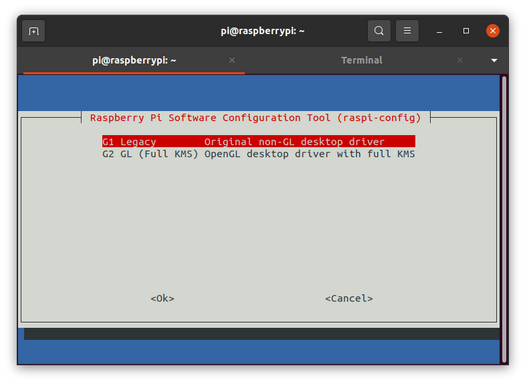Open the hamburger menu
This screenshot has height=384, width=525.
click(x=407, y=31)
